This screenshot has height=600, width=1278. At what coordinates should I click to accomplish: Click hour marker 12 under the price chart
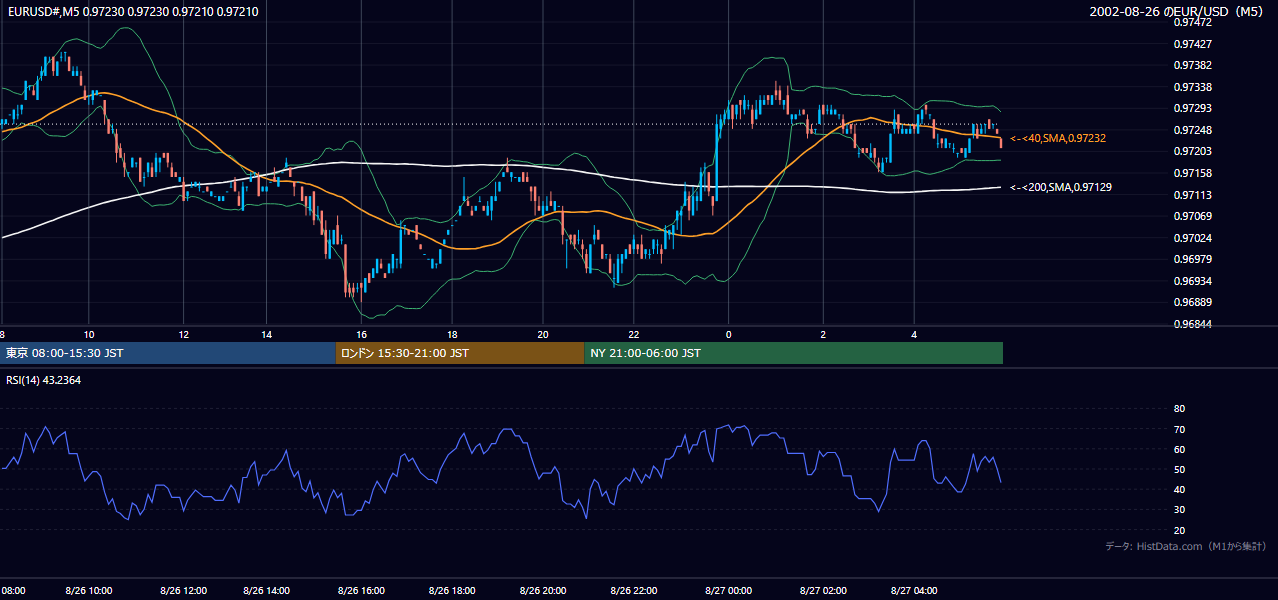point(183,334)
